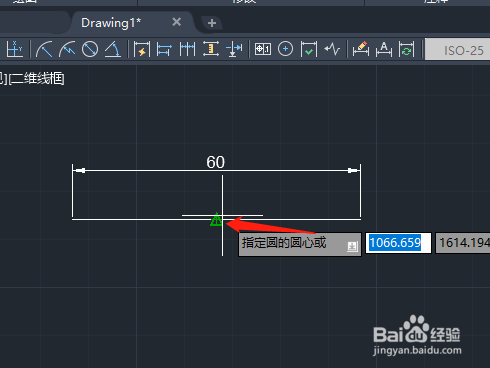Click the Y coordinate field 1614.194

coord(463,243)
